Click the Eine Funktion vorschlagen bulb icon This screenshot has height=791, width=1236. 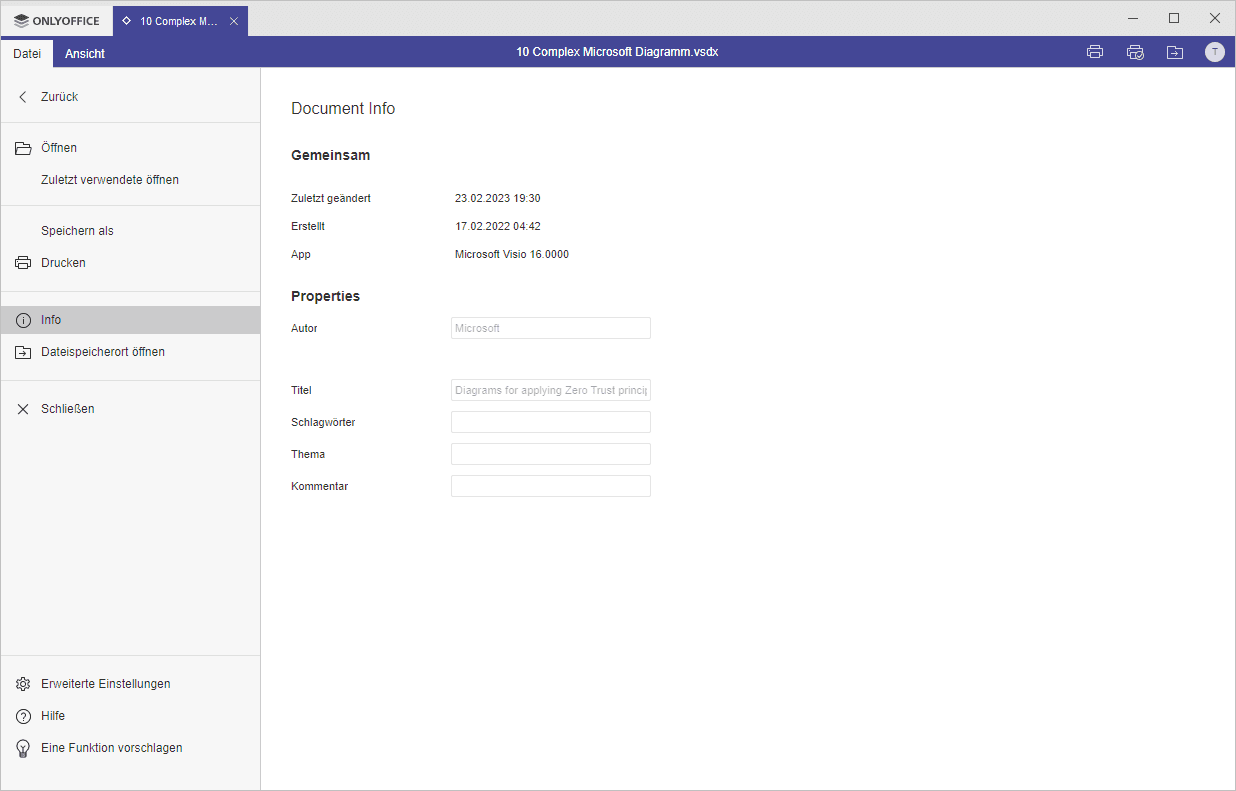(x=23, y=748)
